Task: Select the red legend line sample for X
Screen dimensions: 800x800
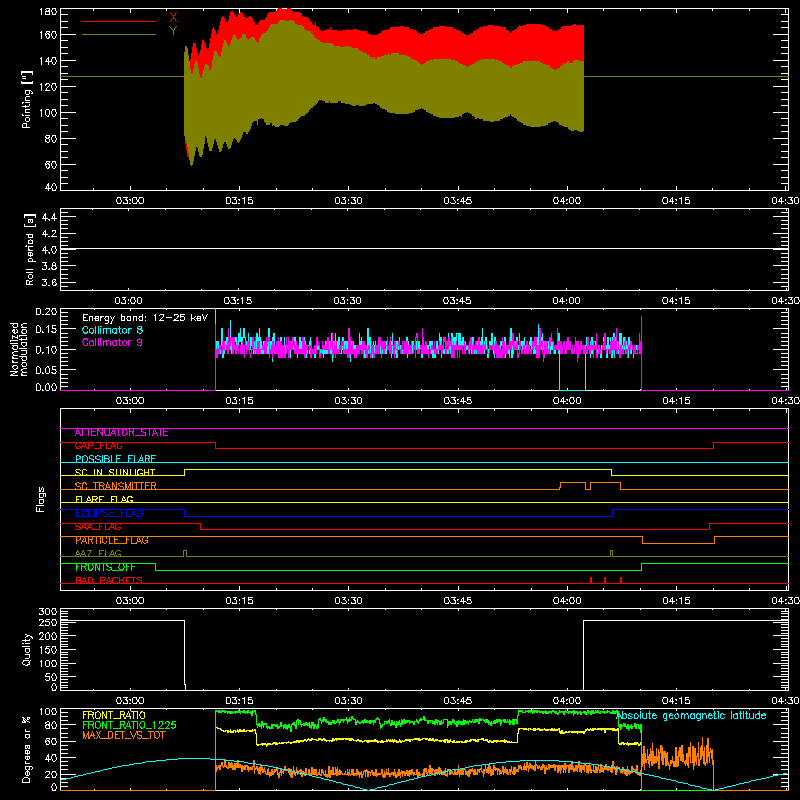Action: (x=119, y=21)
